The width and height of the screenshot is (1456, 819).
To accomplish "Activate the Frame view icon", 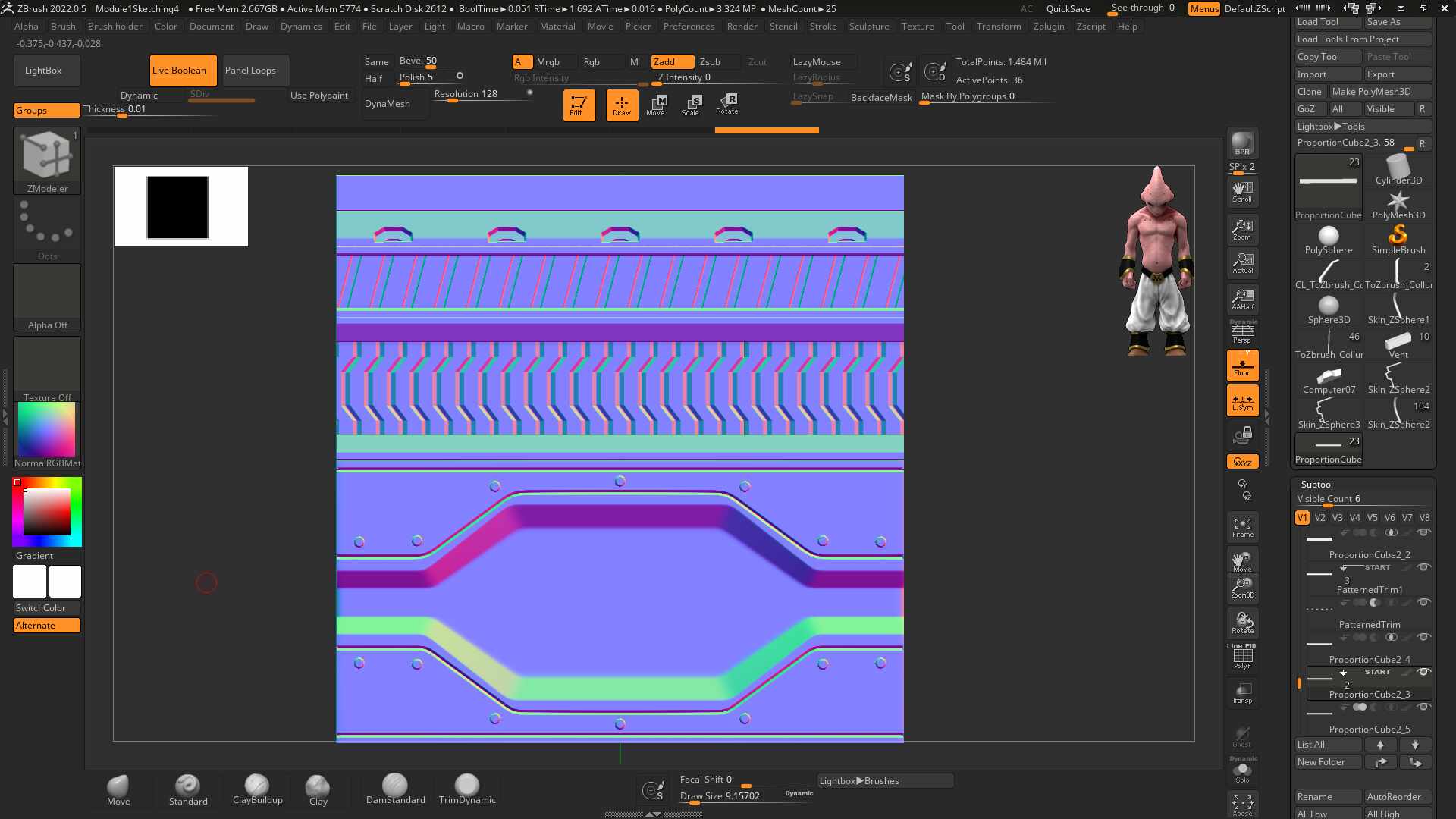I will tap(1242, 527).
